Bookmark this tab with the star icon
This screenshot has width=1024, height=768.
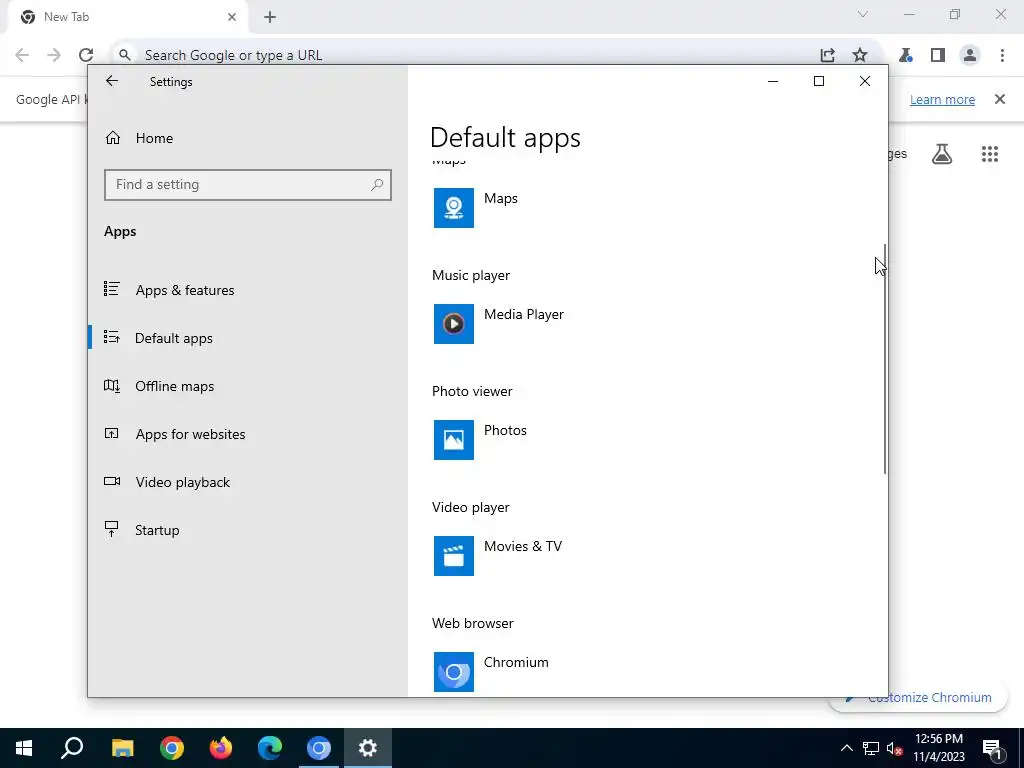point(859,55)
